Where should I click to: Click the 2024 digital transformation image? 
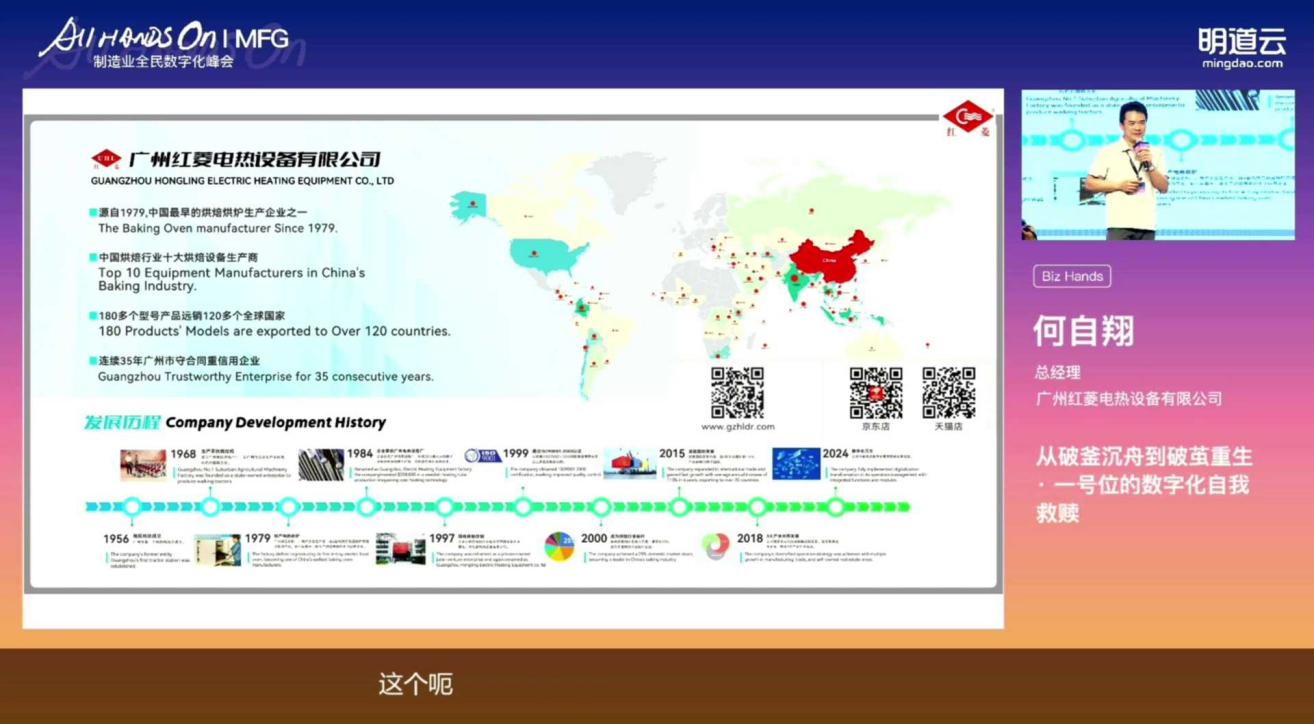pyautogui.click(x=795, y=463)
